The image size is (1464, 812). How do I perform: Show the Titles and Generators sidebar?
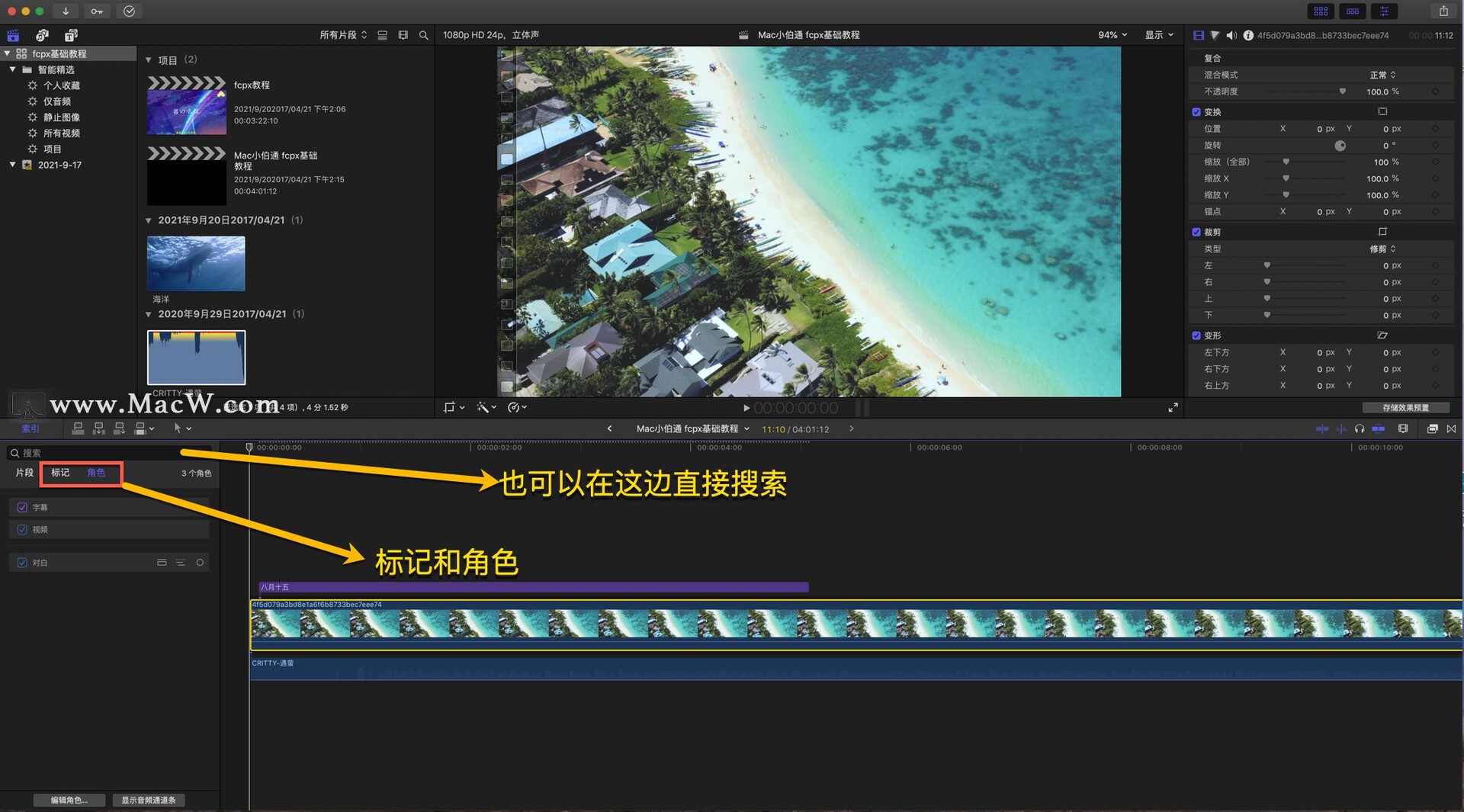click(71, 35)
